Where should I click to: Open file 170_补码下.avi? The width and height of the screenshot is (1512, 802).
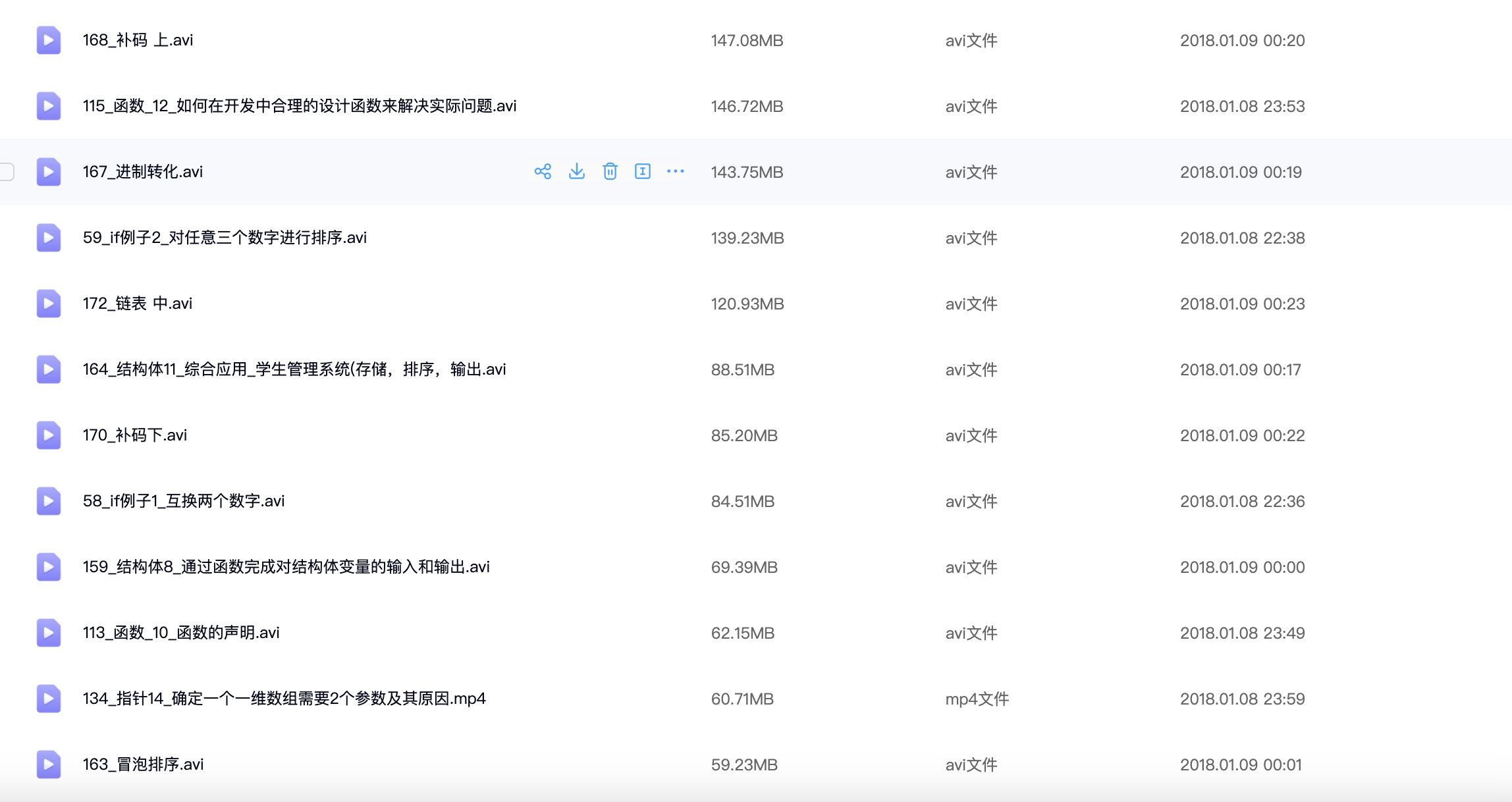coord(135,435)
